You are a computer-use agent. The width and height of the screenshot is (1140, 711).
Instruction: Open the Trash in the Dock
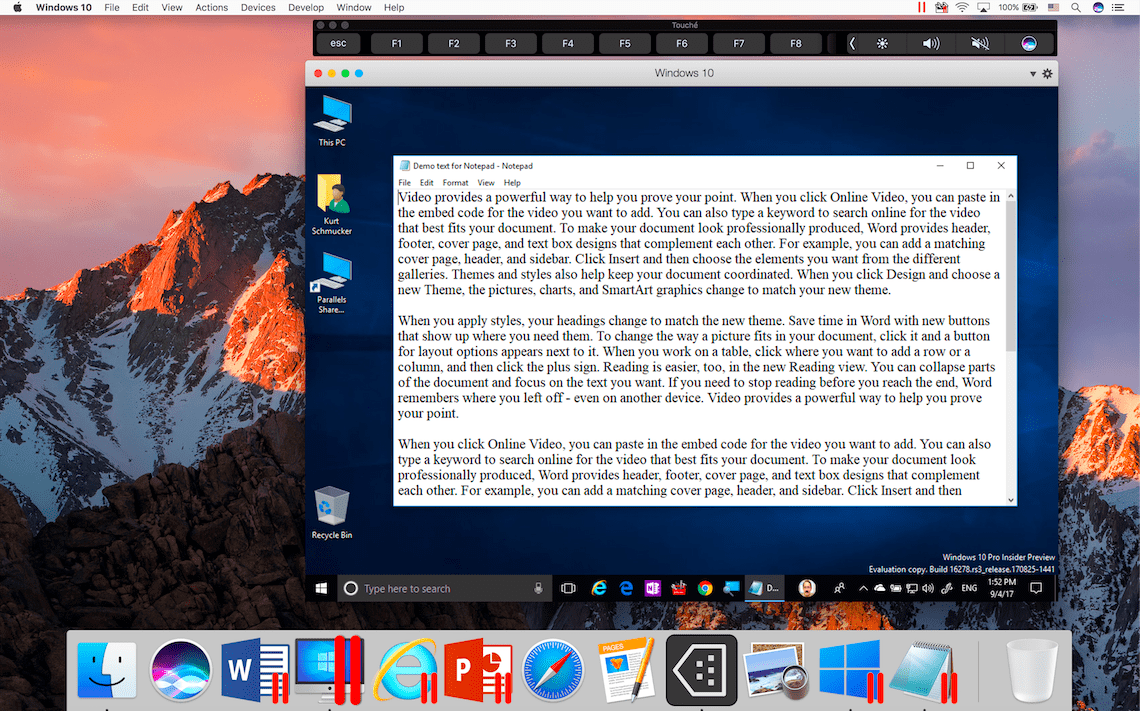point(1032,670)
